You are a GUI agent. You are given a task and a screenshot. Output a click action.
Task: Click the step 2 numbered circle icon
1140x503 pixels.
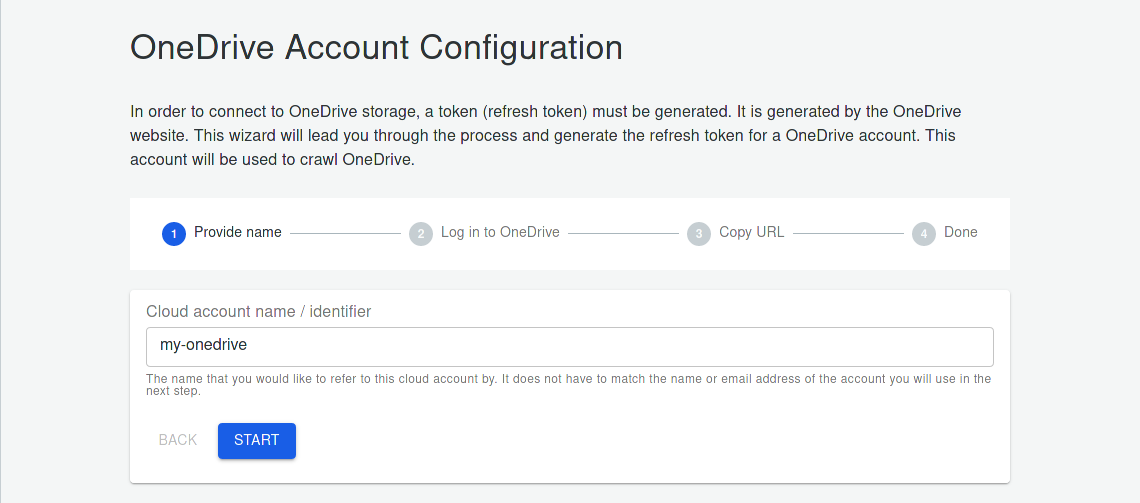click(x=421, y=234)
